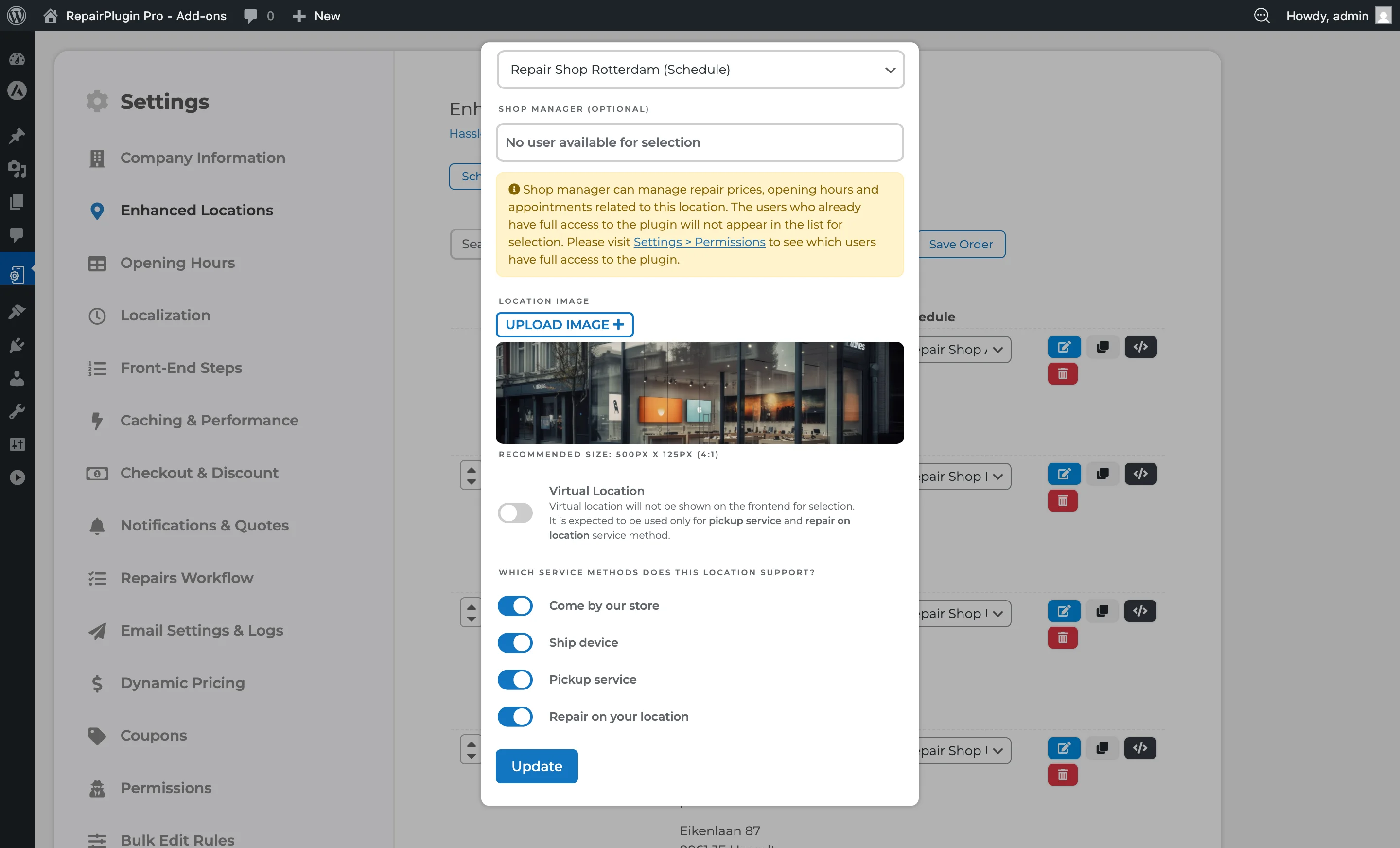1400x848 pixels.
Task: Click the duplicate copy icon in second row
Action: (1102, 474)
